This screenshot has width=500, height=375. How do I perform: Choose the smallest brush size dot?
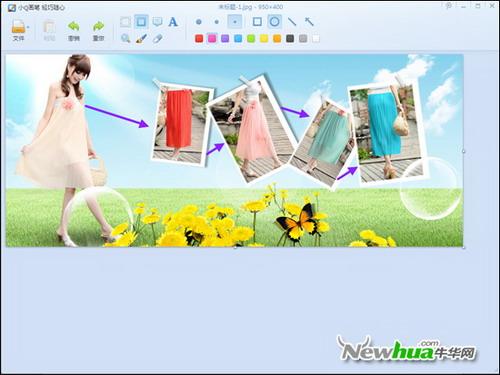pyautogui.click(x=235, y=22)
